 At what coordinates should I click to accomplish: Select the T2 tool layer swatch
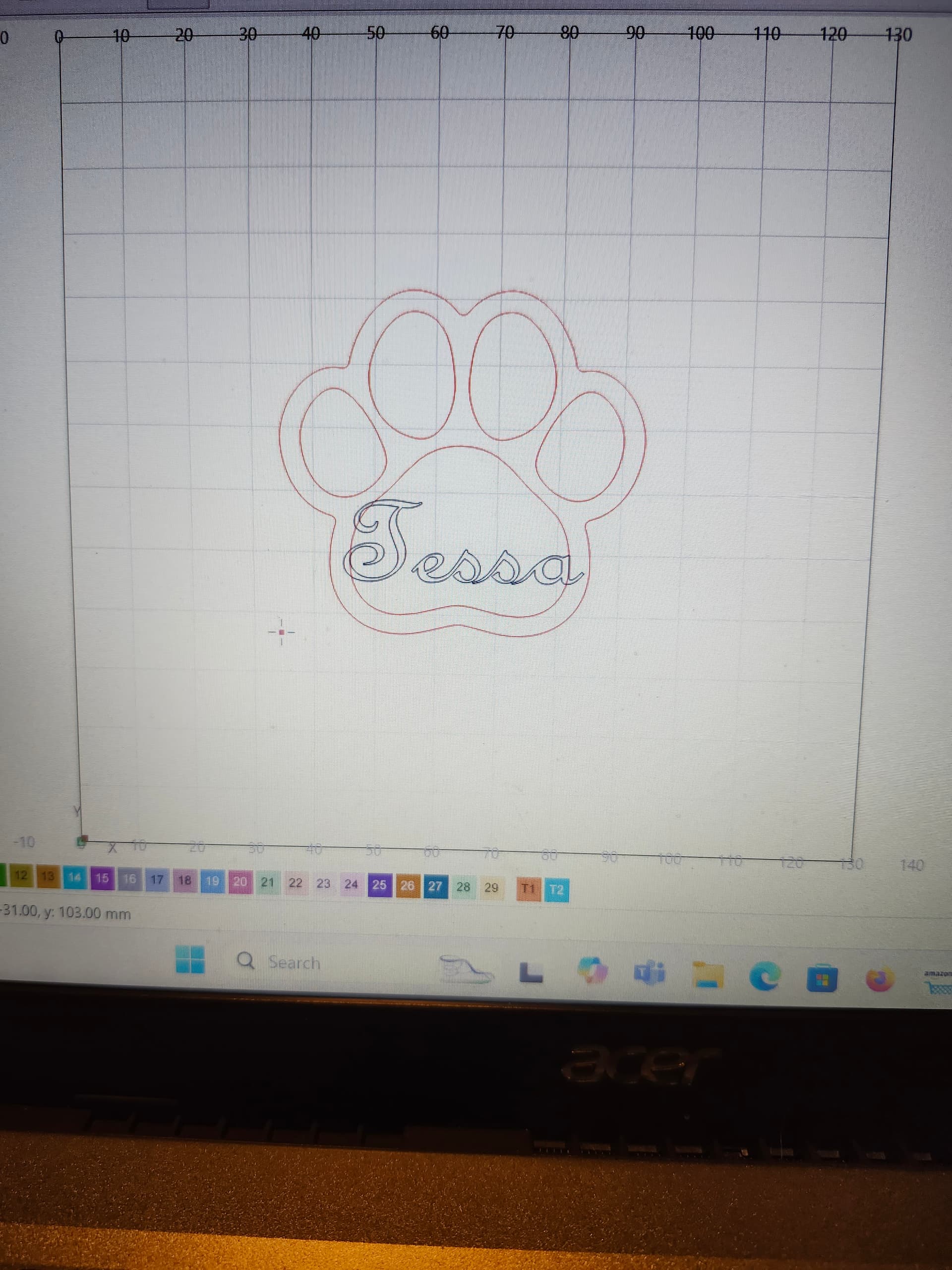[556, 890]
